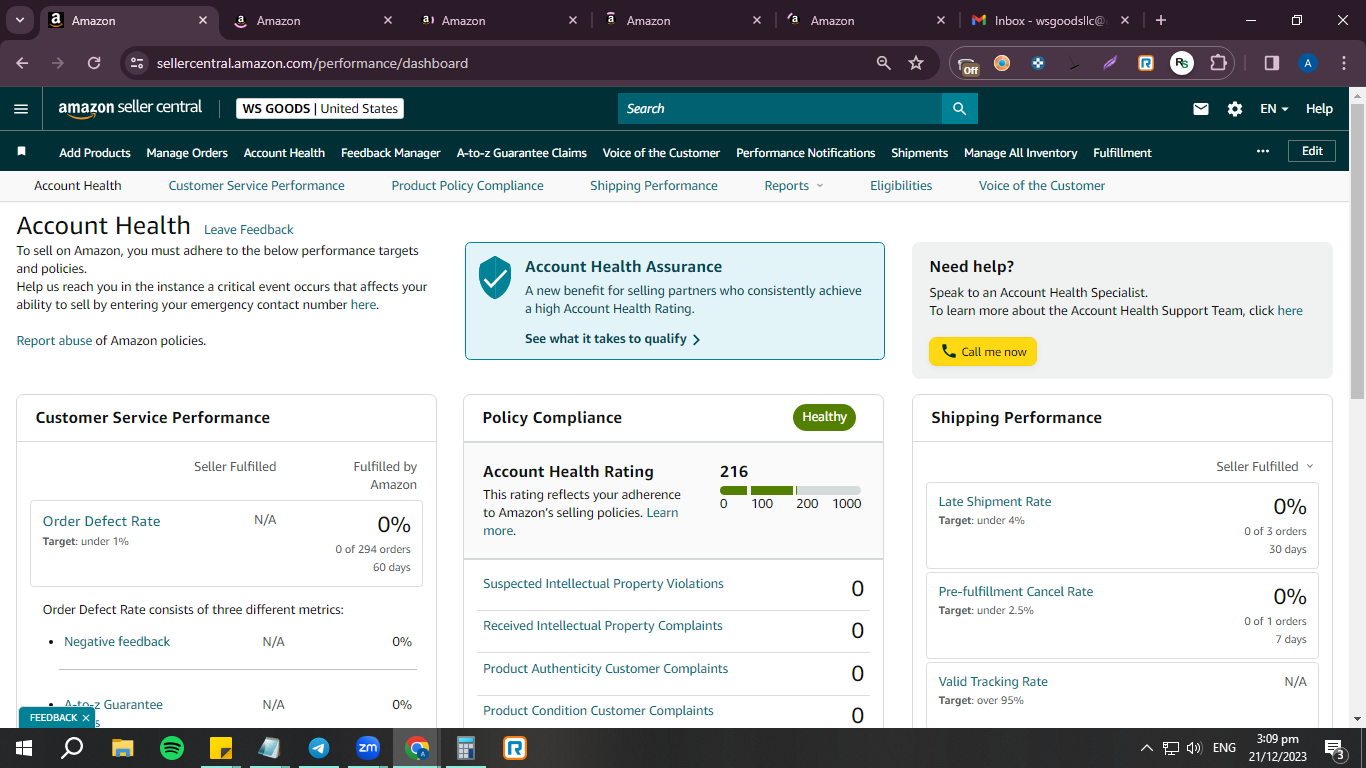
Task: Click the Edit button in favorites bar
Action: 1312,151
